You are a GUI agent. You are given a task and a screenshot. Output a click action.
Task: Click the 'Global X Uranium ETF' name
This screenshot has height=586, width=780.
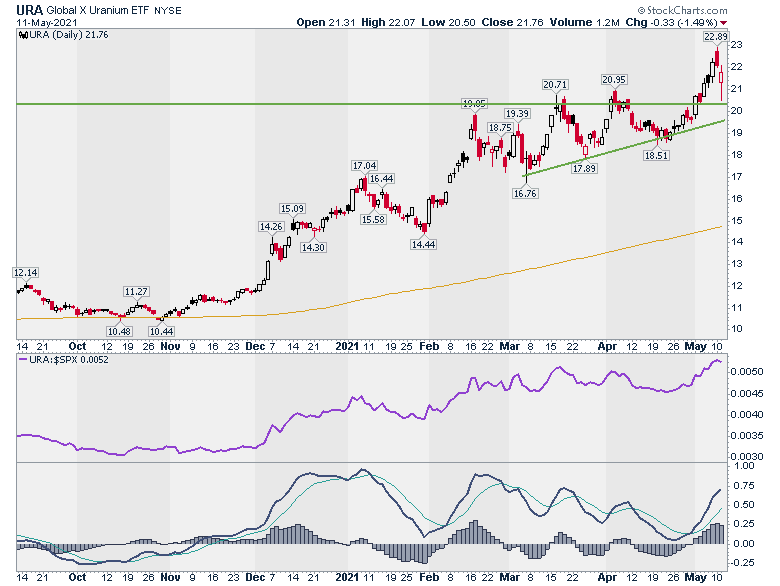click(x=98, y=10)
